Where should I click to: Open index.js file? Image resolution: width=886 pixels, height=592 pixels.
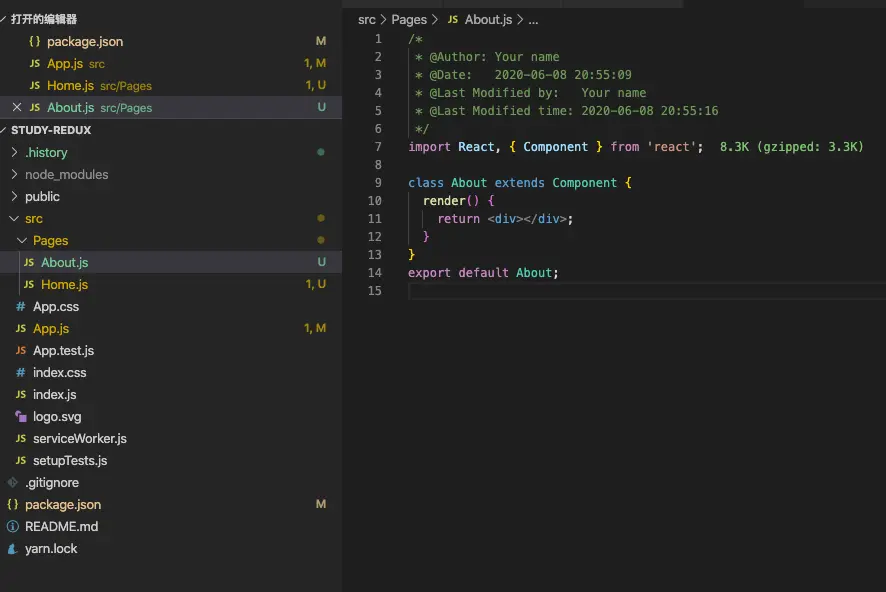[x=171, y=394]
